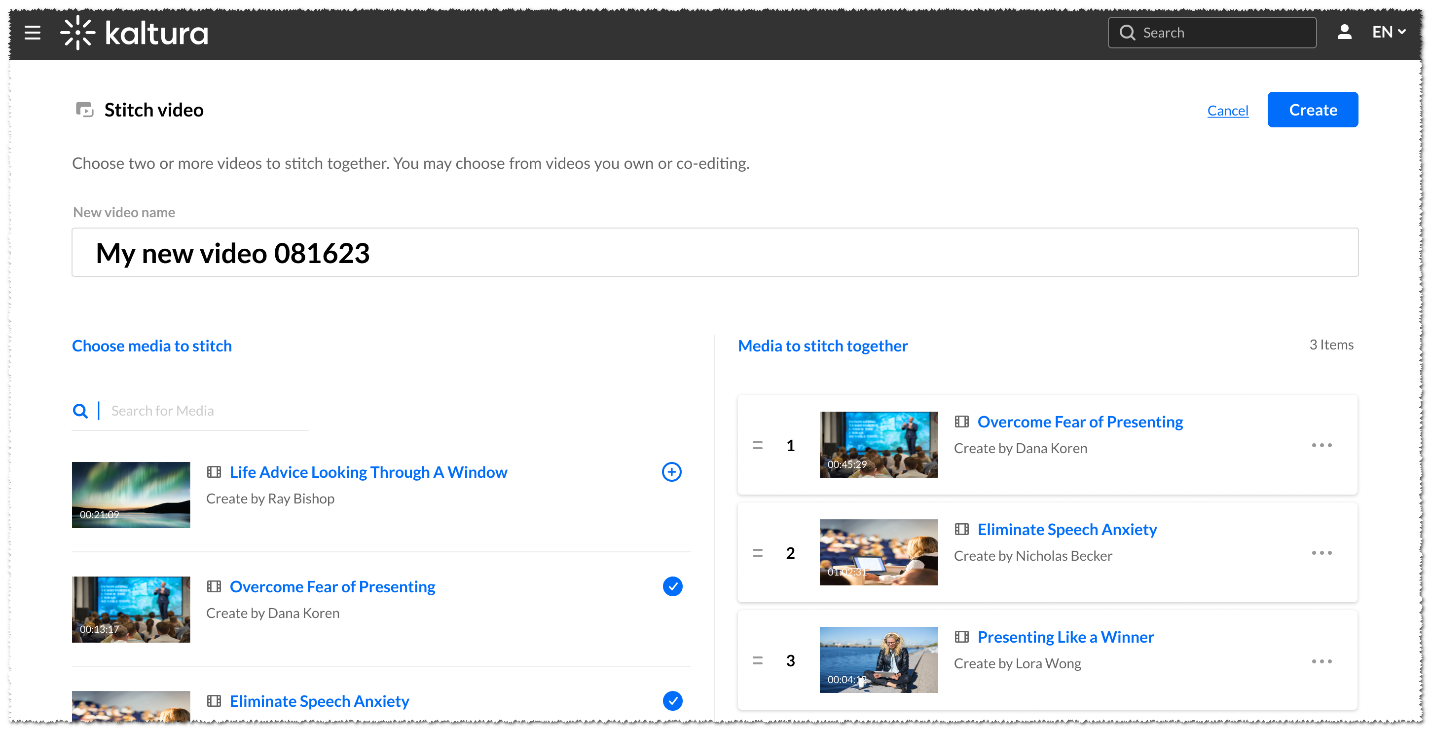Click film icon beside Eliminate Speech Anxiety, left list
This screenshot has height=731, width=1431.
[214, 702]
